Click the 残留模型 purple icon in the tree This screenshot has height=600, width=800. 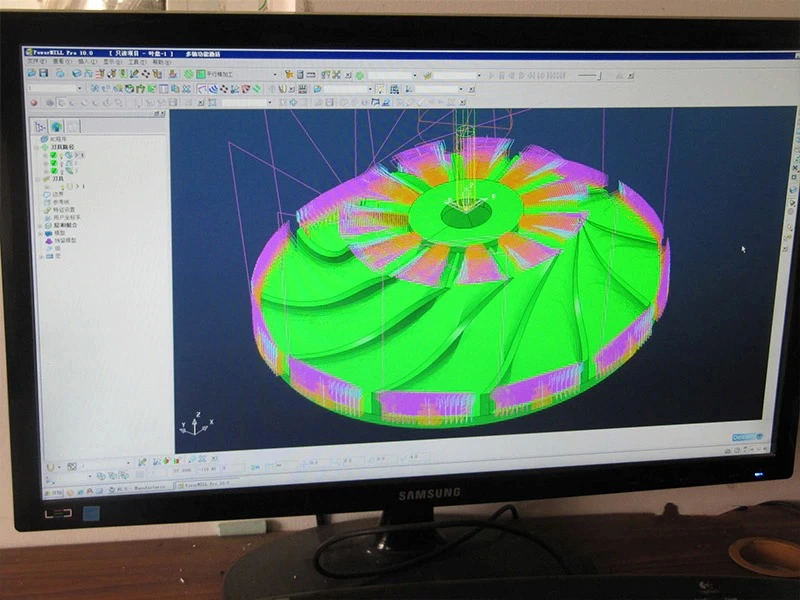coord(48,241)
